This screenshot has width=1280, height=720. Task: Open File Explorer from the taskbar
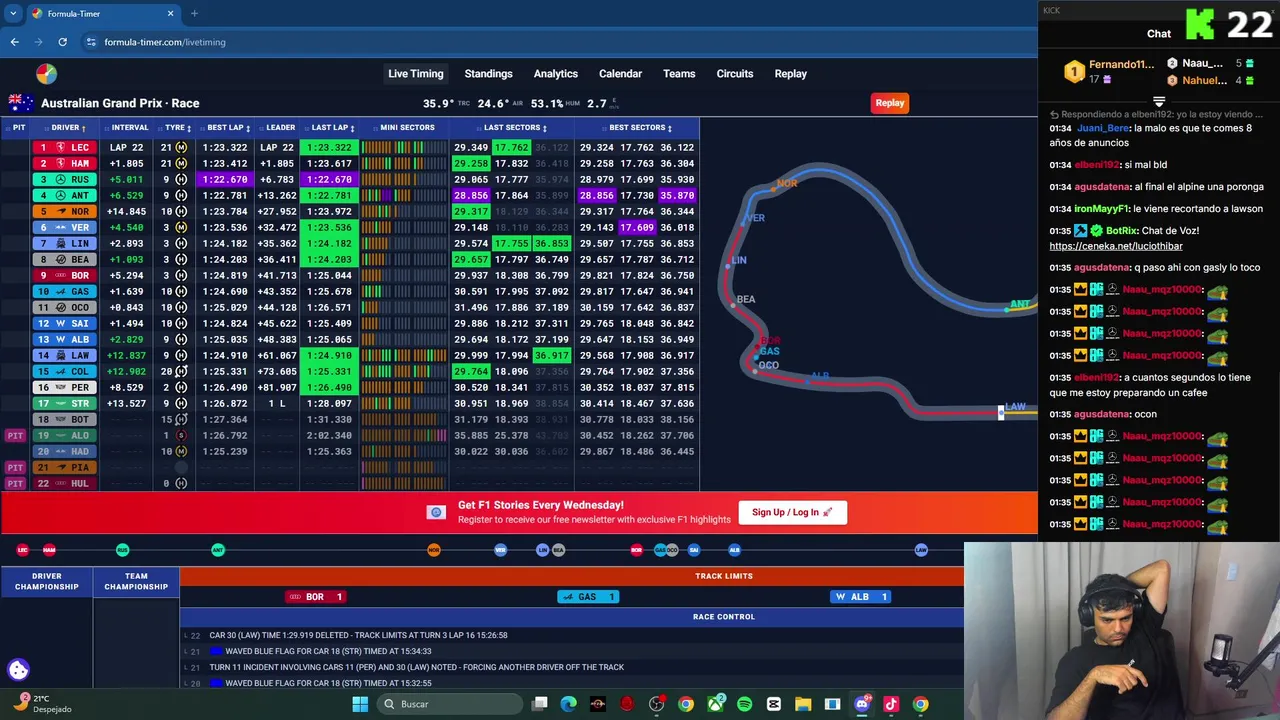(803, 704)
